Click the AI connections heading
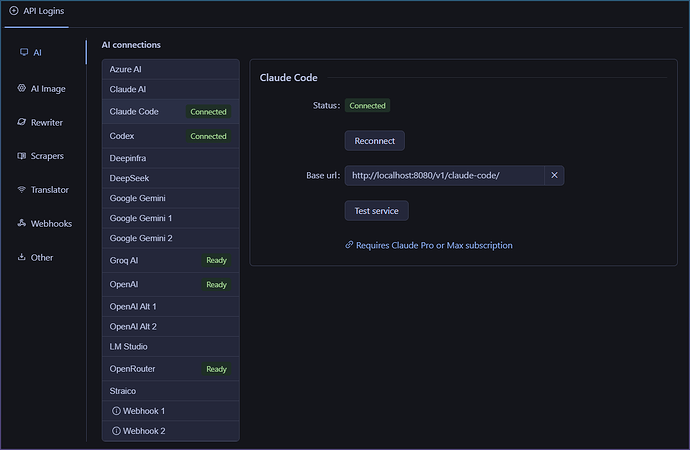Screen dimensions: 690x450 [131, 45]
